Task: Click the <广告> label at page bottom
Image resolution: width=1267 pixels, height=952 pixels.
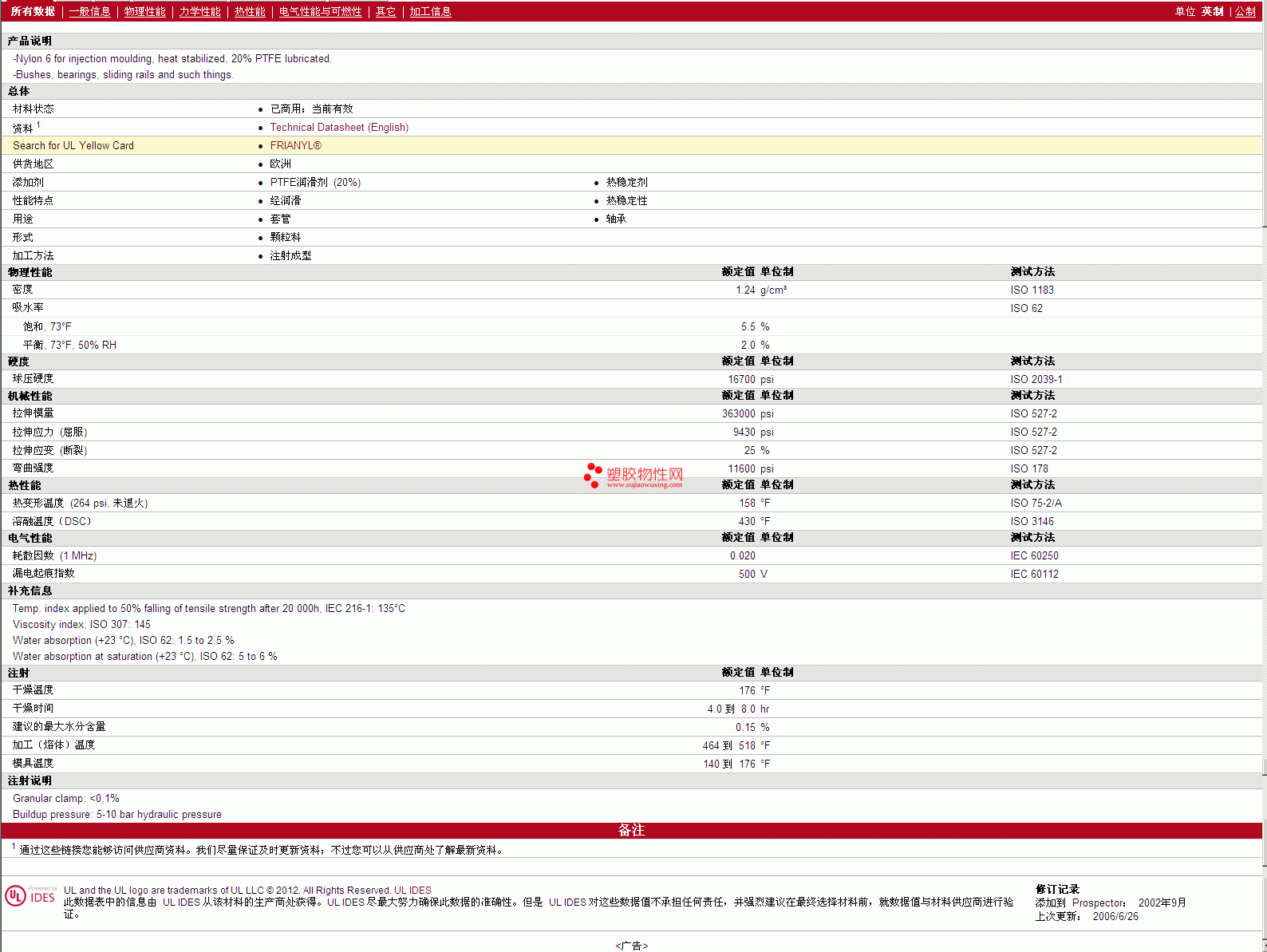Action: click(x=631, y=946)
